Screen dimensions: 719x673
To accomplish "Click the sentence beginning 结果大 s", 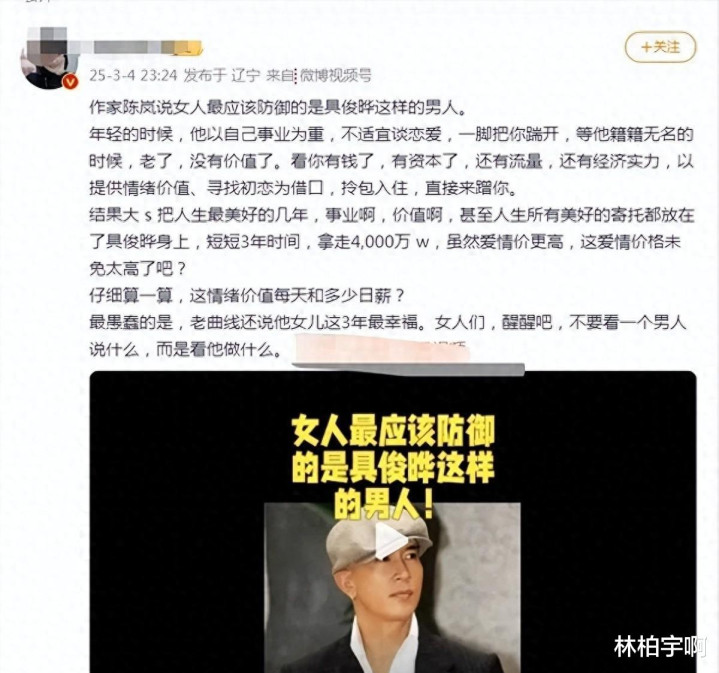I will pos(392,215).
